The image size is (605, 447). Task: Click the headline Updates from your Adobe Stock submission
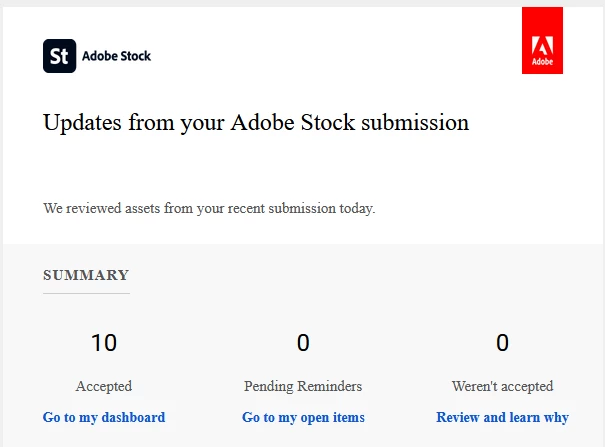(x=256, y=123)
